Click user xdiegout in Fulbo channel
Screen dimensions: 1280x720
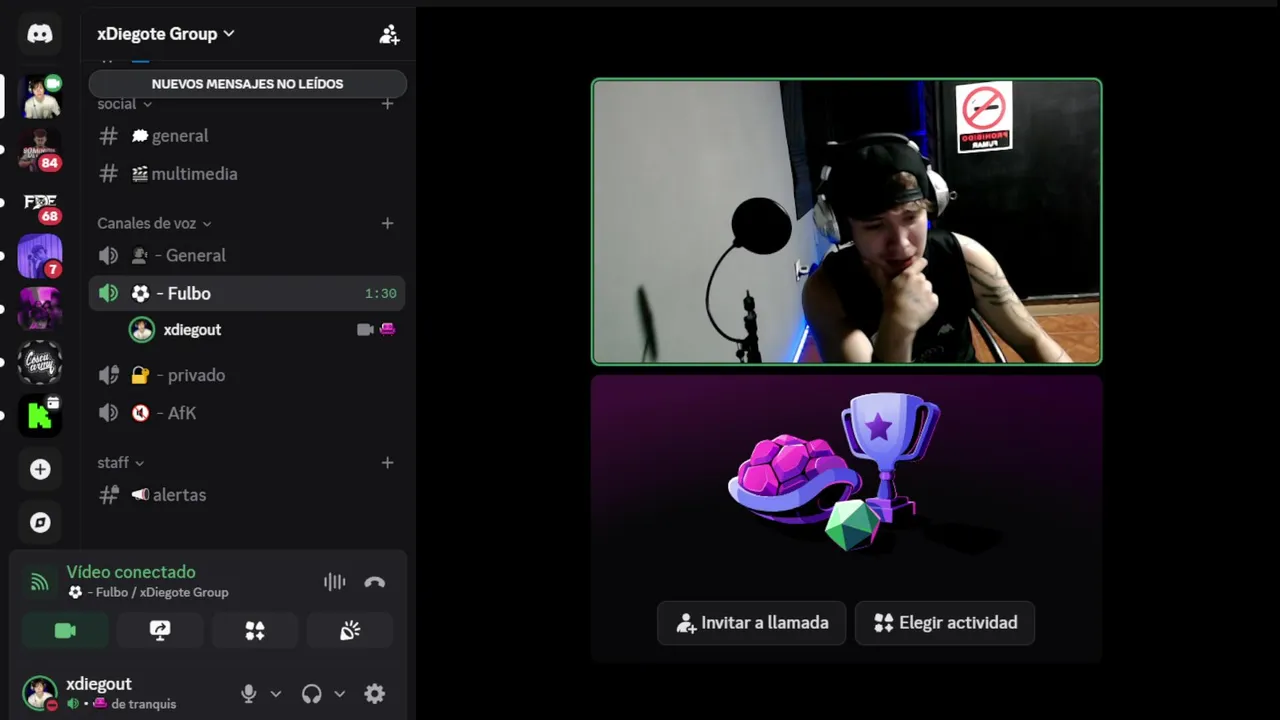point(192,330)
